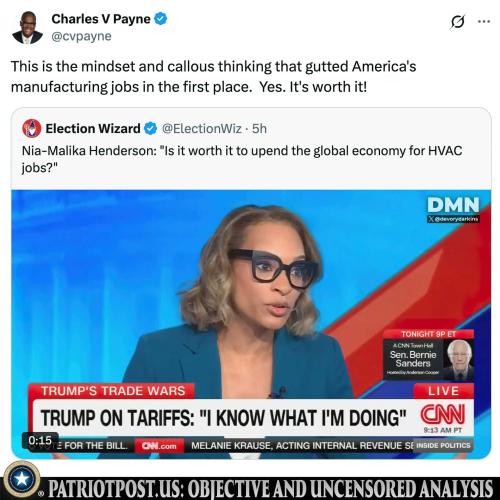500x500 pixels.
Task: Click the blue verified badge beside Charles V Payne
Action: (160, 19)
